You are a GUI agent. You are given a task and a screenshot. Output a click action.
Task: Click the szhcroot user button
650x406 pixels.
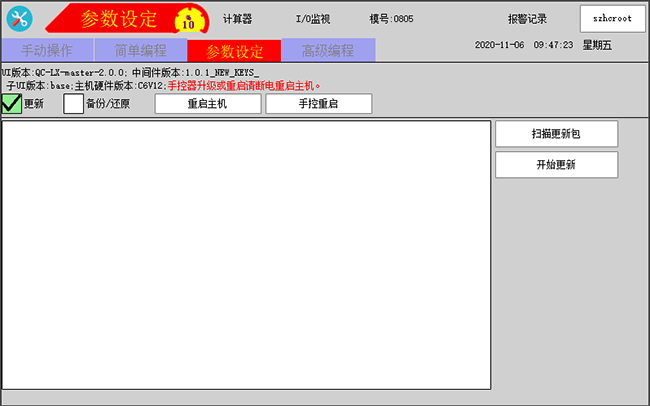pos(612,19)
